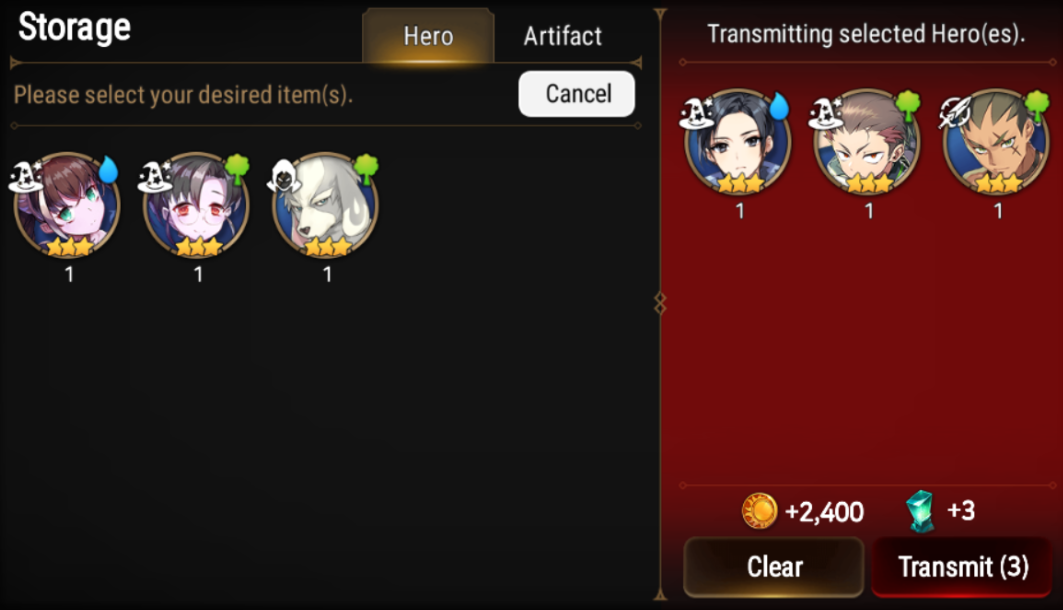The width and height of the screenshot is (1063, 610).
Task: Click the green tree element icon on the white dog
Action: click(x=367, y=167)
